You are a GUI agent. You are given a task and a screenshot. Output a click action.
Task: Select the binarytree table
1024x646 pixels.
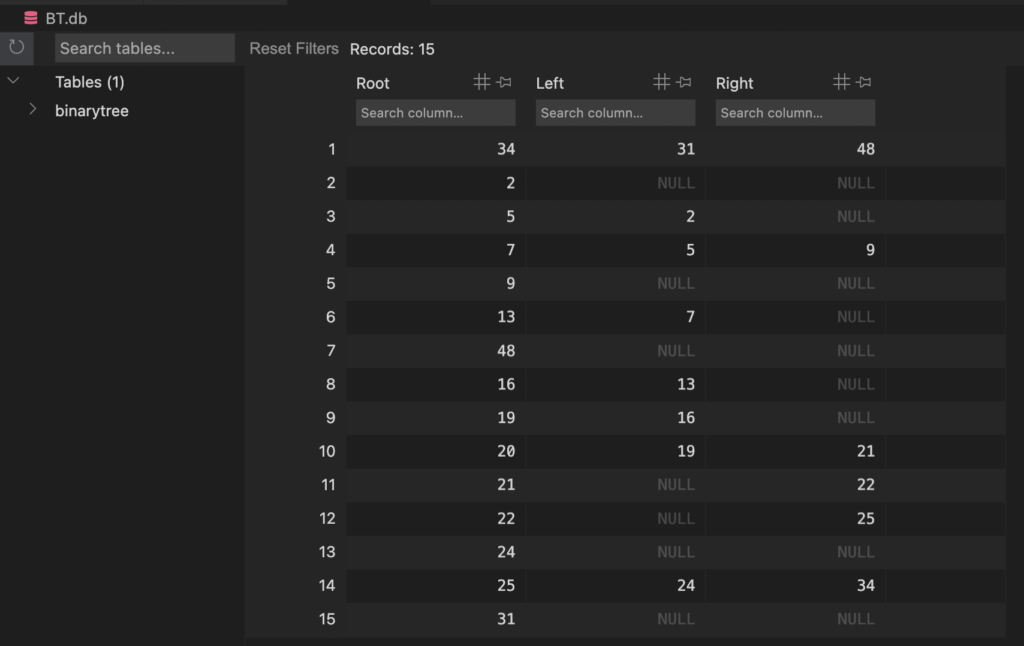point(92,111)
